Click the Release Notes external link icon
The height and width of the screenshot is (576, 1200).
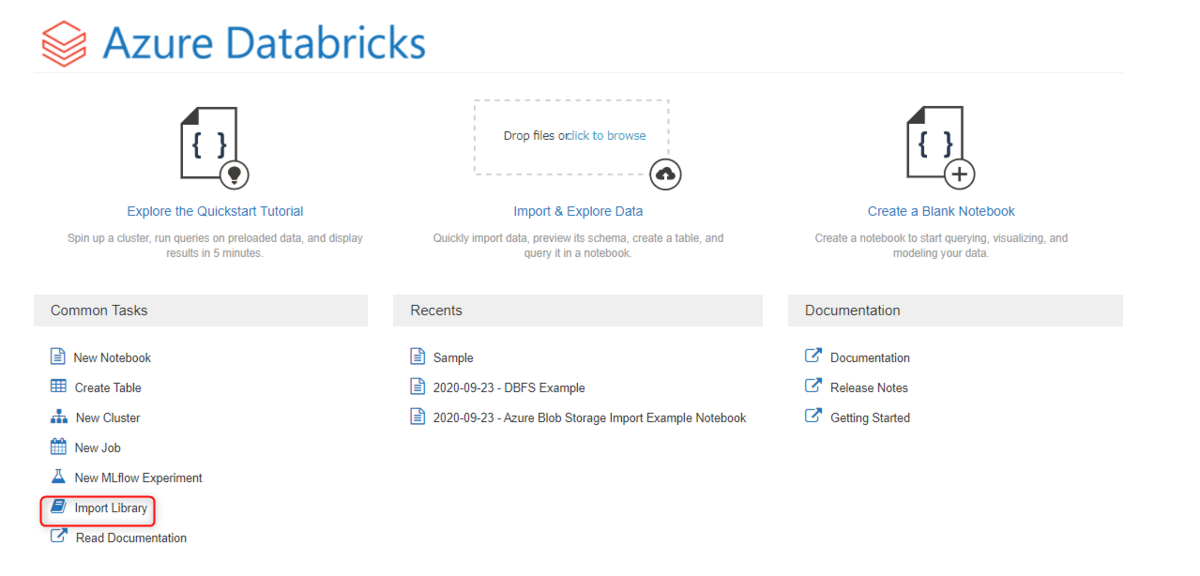click(813, 386)
